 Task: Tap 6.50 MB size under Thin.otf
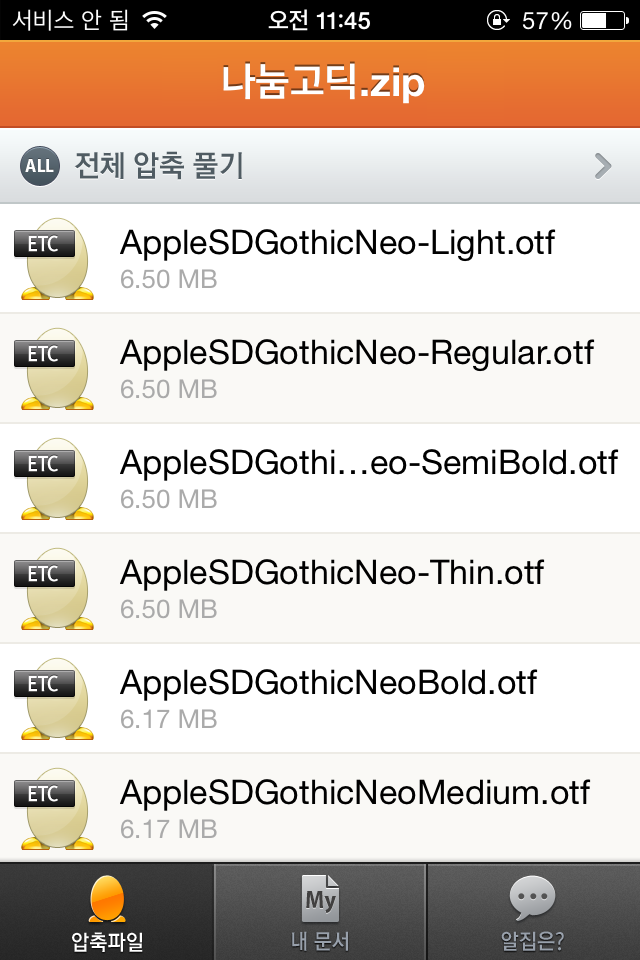(x=168, y=610)
